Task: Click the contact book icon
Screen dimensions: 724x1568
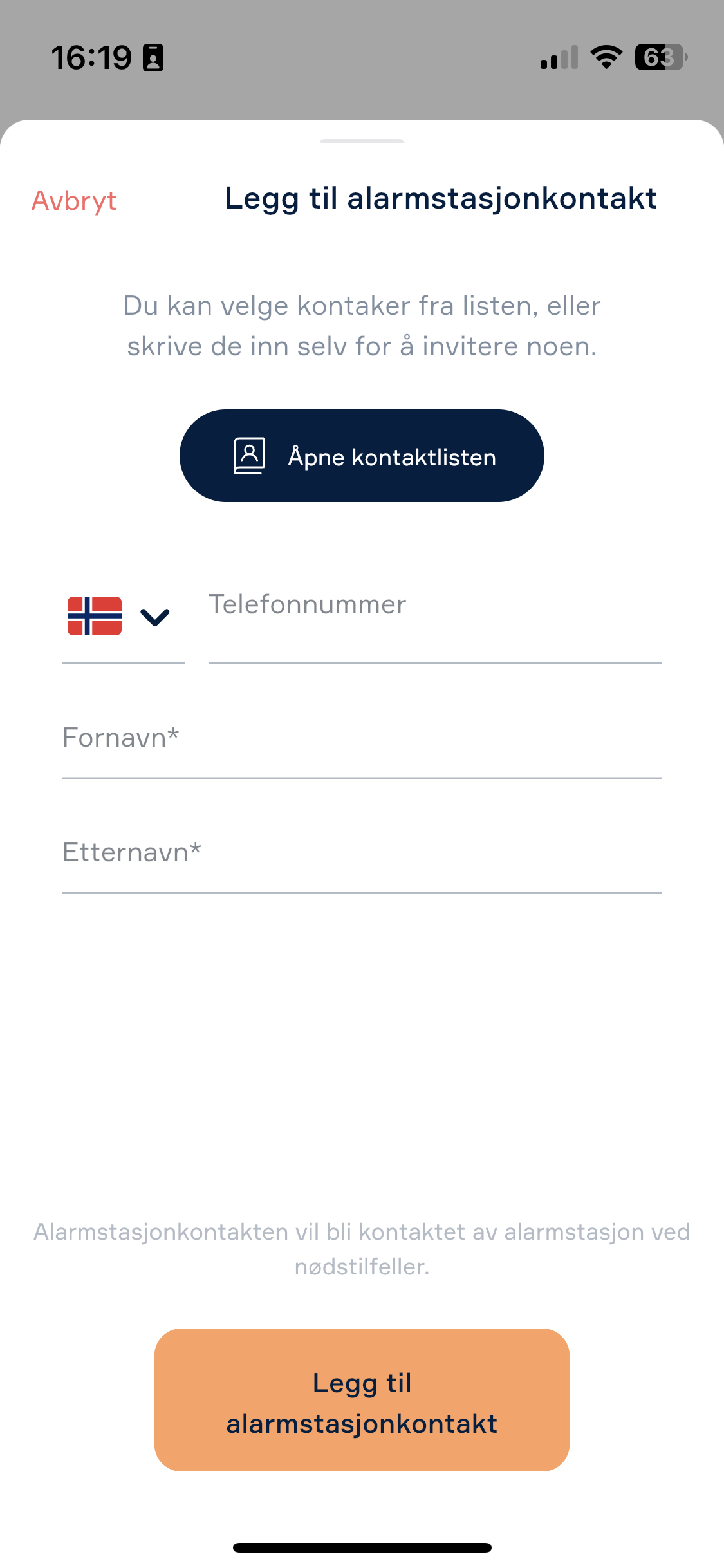Action: pyautogui.click(x=249, y=456)
